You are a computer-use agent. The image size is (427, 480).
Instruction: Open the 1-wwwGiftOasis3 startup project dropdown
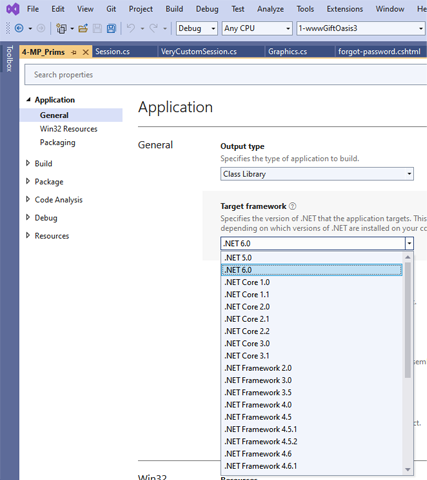coord(361,28)
